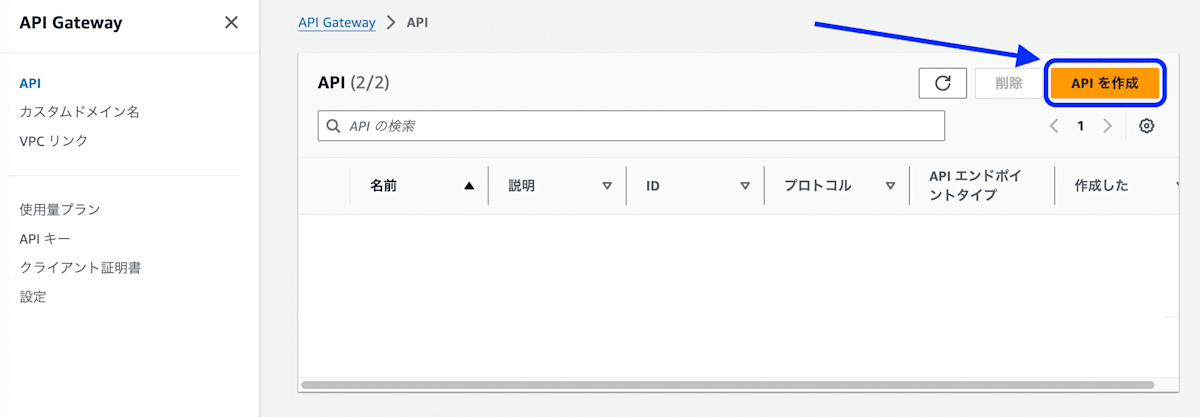This screenshot has width=1200, height=417.
Task: Open クライアント証明書 in sidebar
Action: [x=80, y=268]
